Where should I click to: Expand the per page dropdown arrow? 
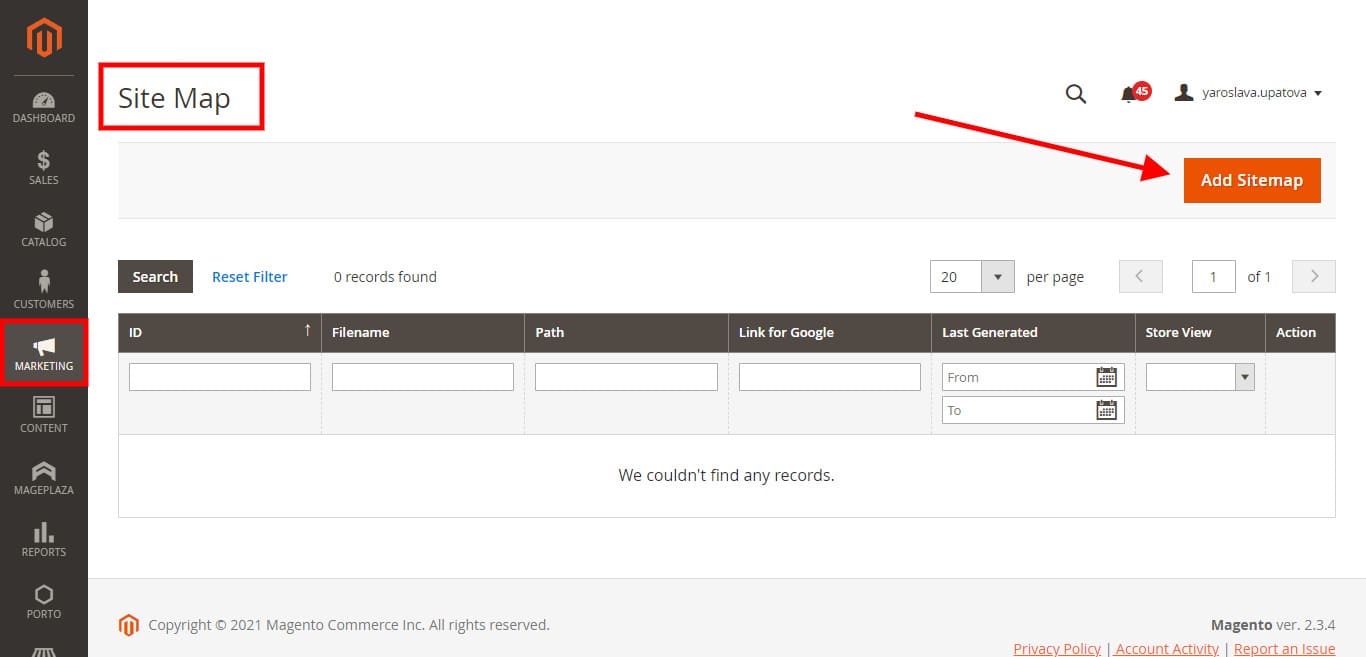pyautogui.click(x=998, y=277)
